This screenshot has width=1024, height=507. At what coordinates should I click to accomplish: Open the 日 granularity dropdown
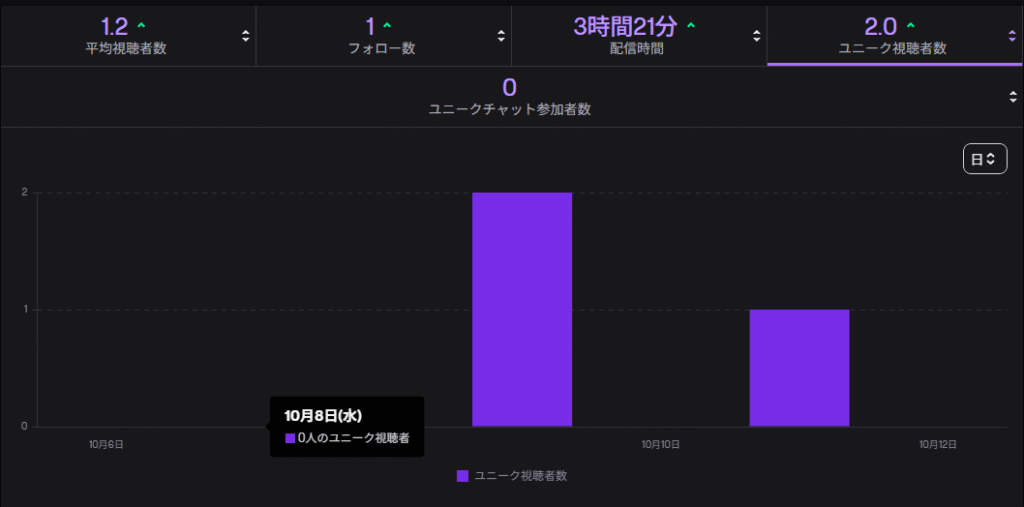tap(984, 159)
